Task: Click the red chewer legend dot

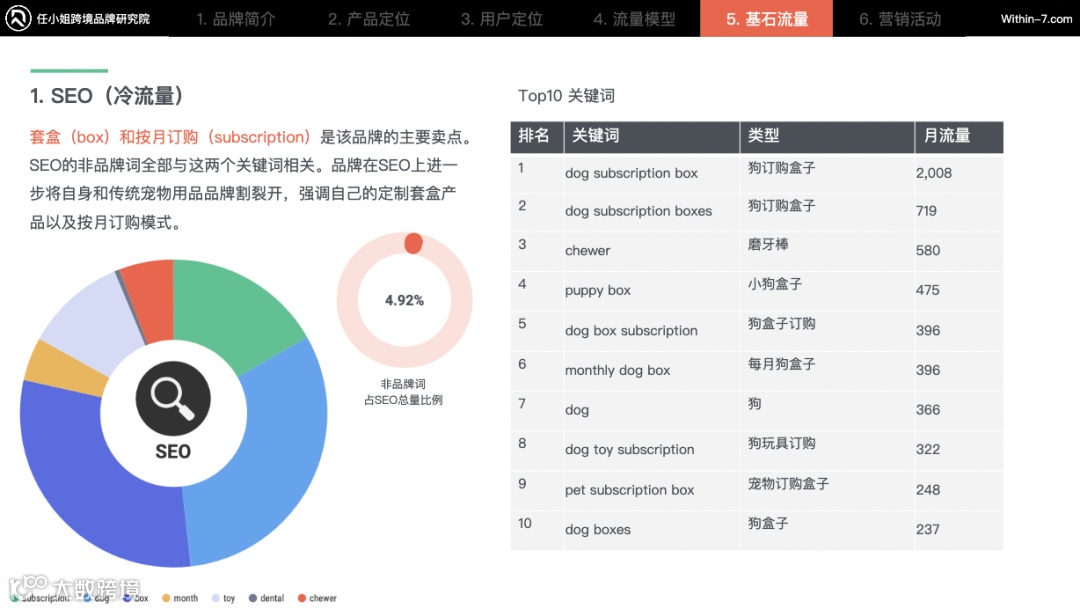Action: [302, 598]
